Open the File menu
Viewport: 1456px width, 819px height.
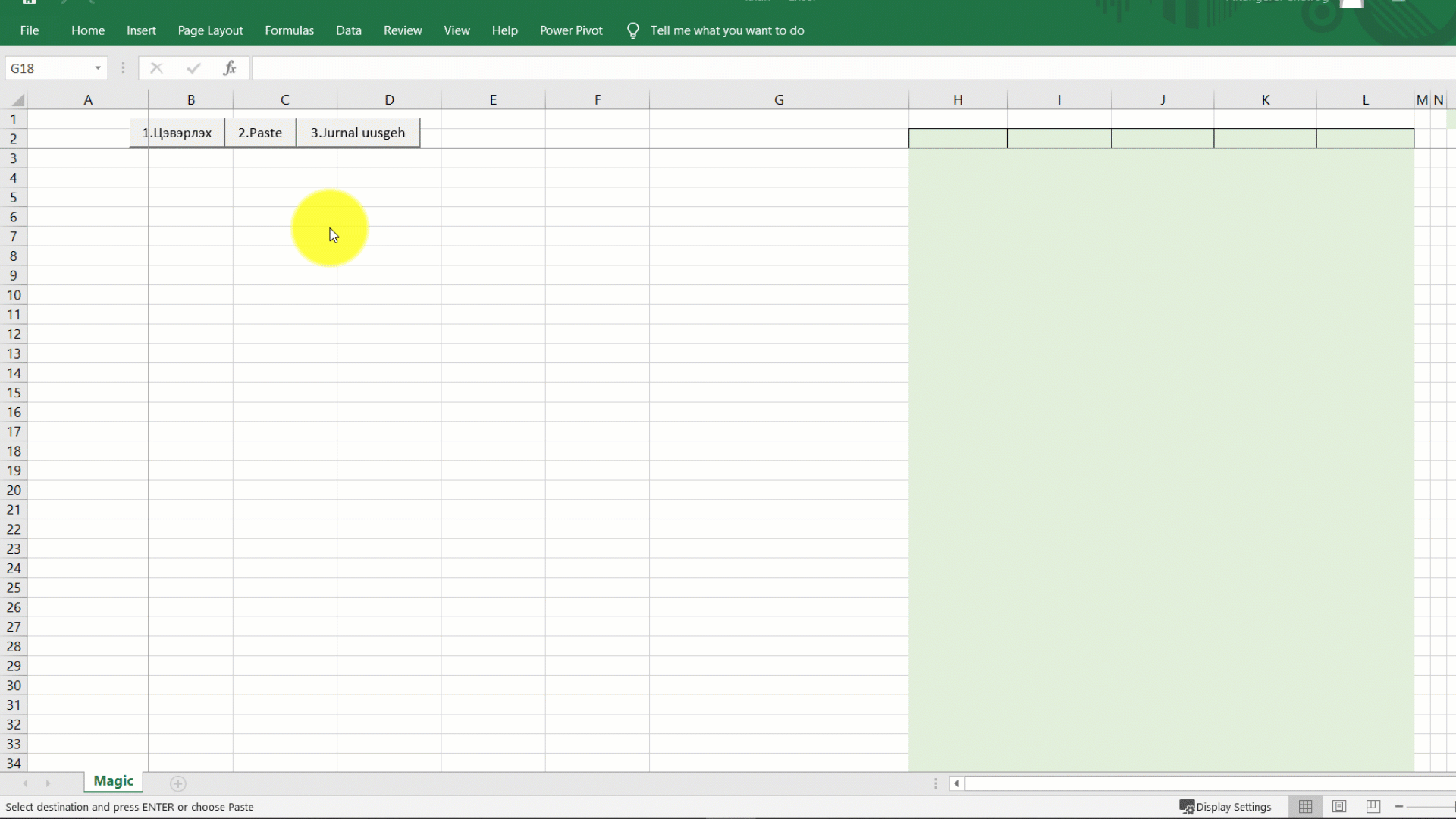[30, 30]
